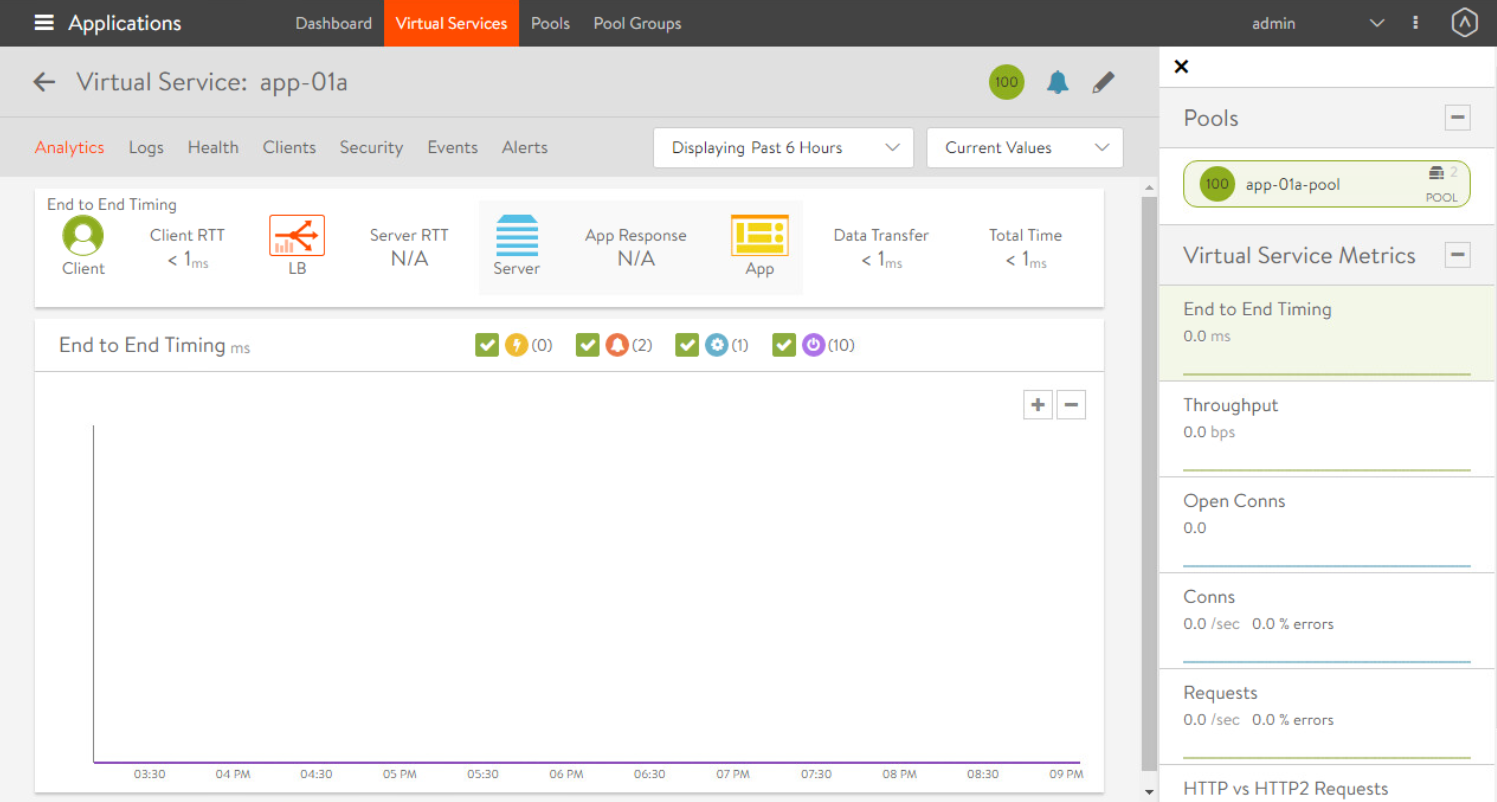Expand the admin user dropdown
Image resolution: width=1497 pixels, height=802 pixels.
1318,23
